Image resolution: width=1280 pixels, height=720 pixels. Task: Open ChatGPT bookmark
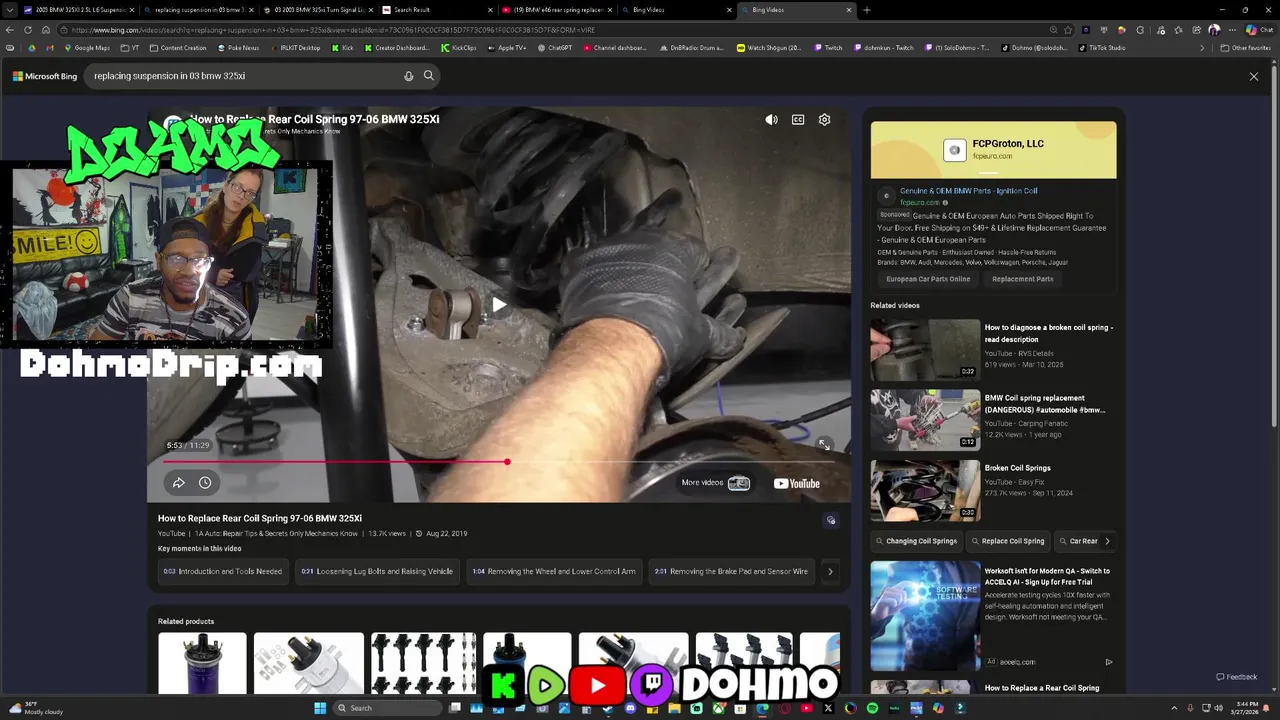(555, 48)
